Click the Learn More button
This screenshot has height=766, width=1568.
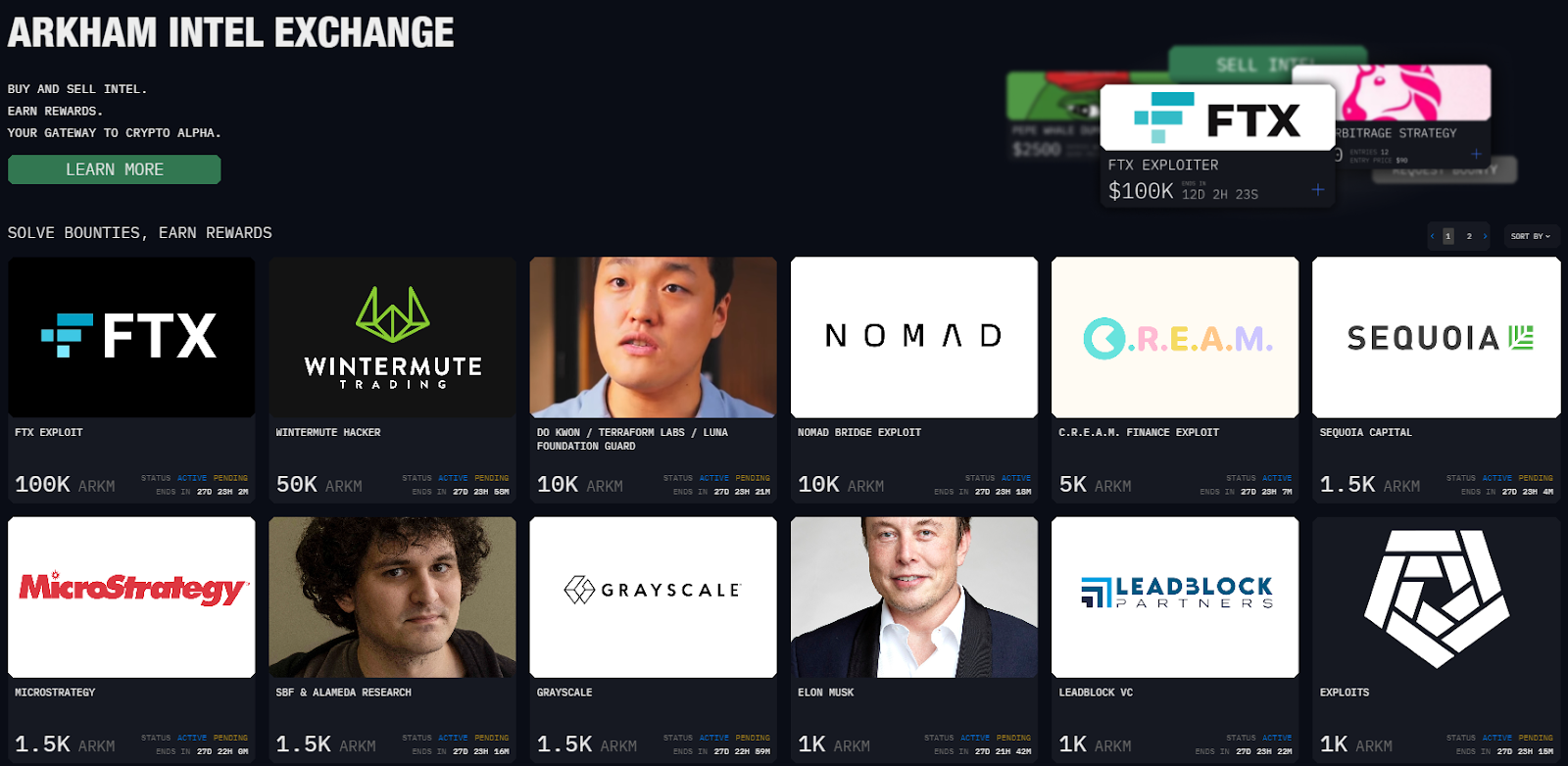[x=115, y=169]
